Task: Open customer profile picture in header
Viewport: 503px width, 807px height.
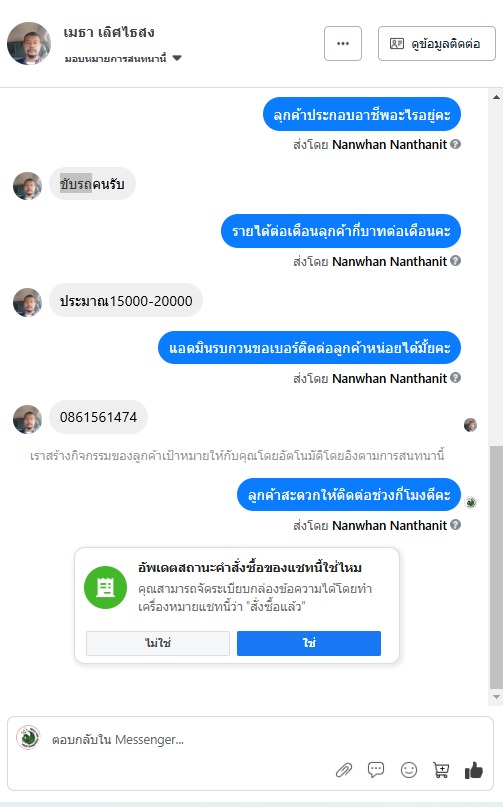Action: click(x=29, y=43)
